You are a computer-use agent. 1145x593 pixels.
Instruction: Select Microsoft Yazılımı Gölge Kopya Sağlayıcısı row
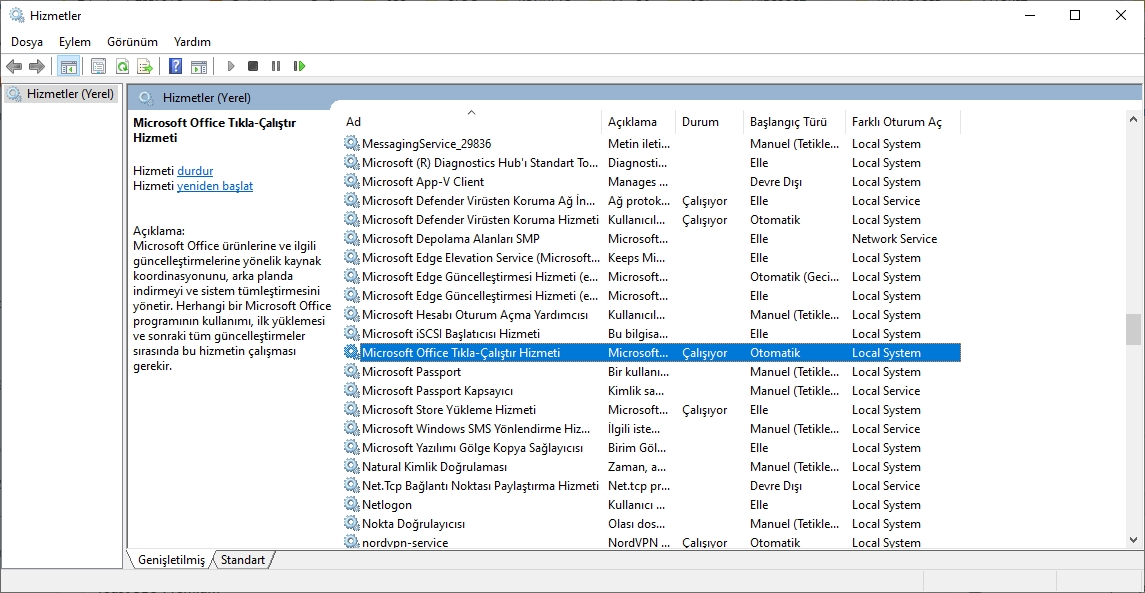click(x=651, y=448)
